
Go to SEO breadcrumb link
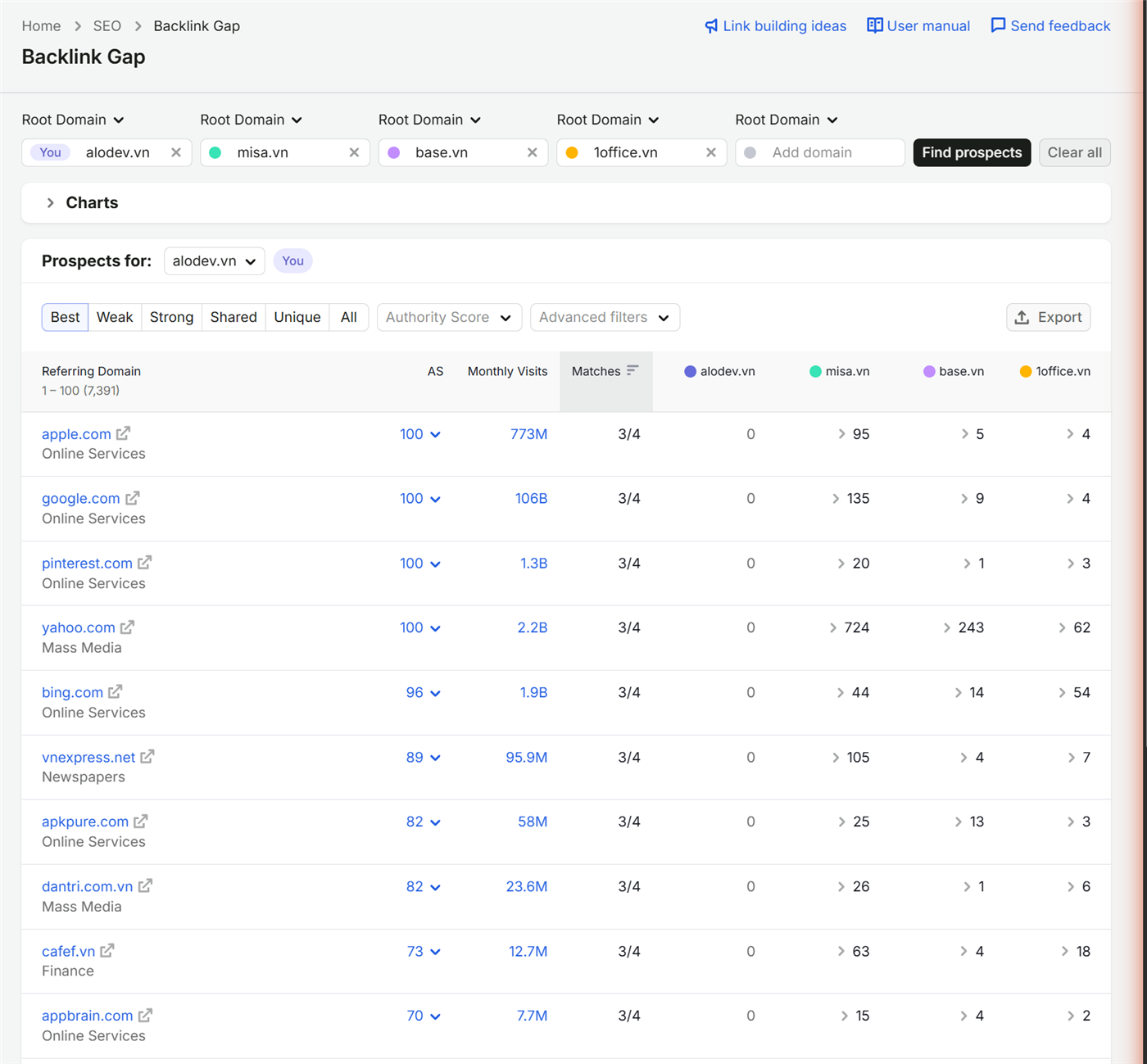click(107, 26)
